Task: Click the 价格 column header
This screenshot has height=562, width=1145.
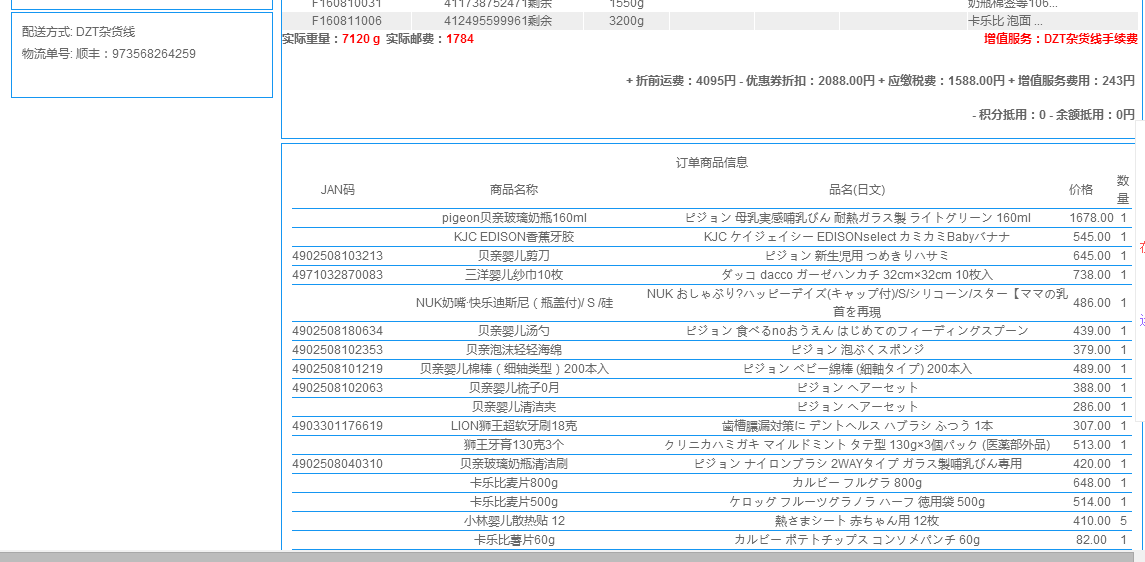Action: tap(1081, 190)
